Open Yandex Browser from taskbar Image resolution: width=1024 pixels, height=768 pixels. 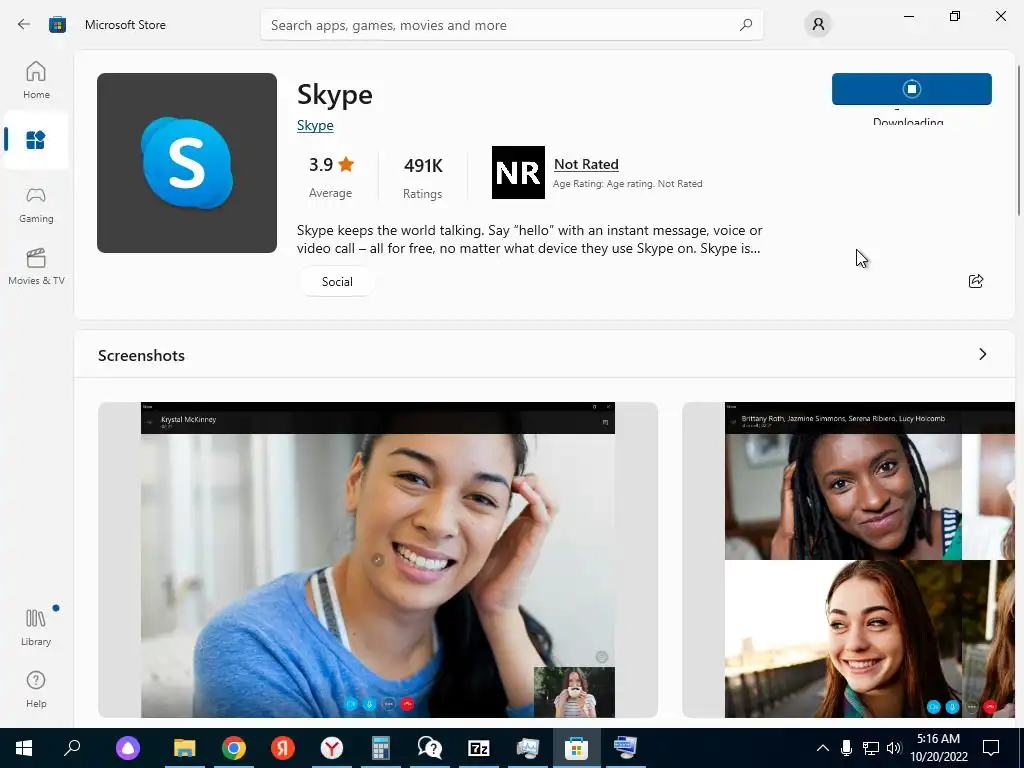point(332,748)
